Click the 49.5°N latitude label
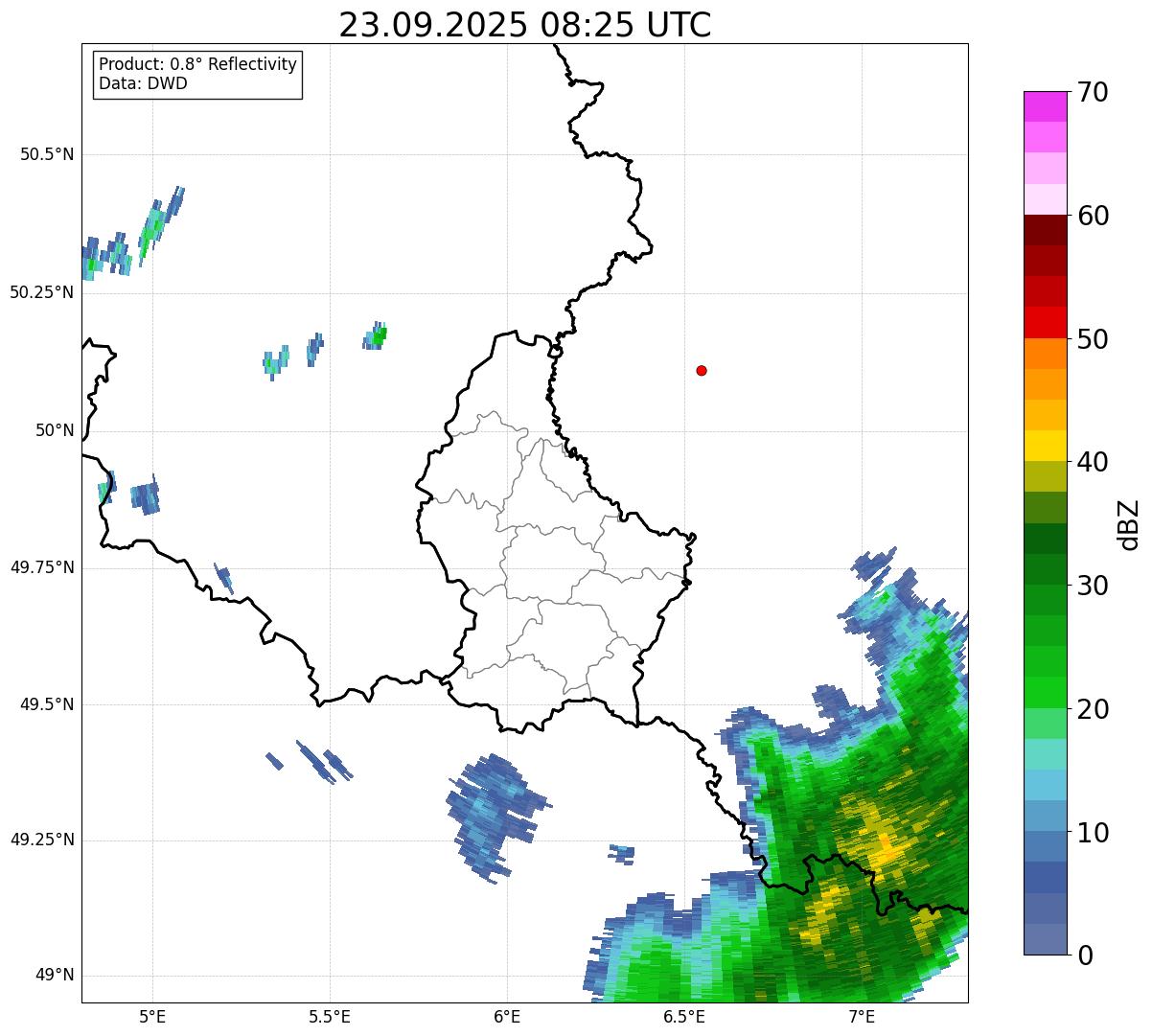Screen dimensions: 1152x1036 click(47, 704)
